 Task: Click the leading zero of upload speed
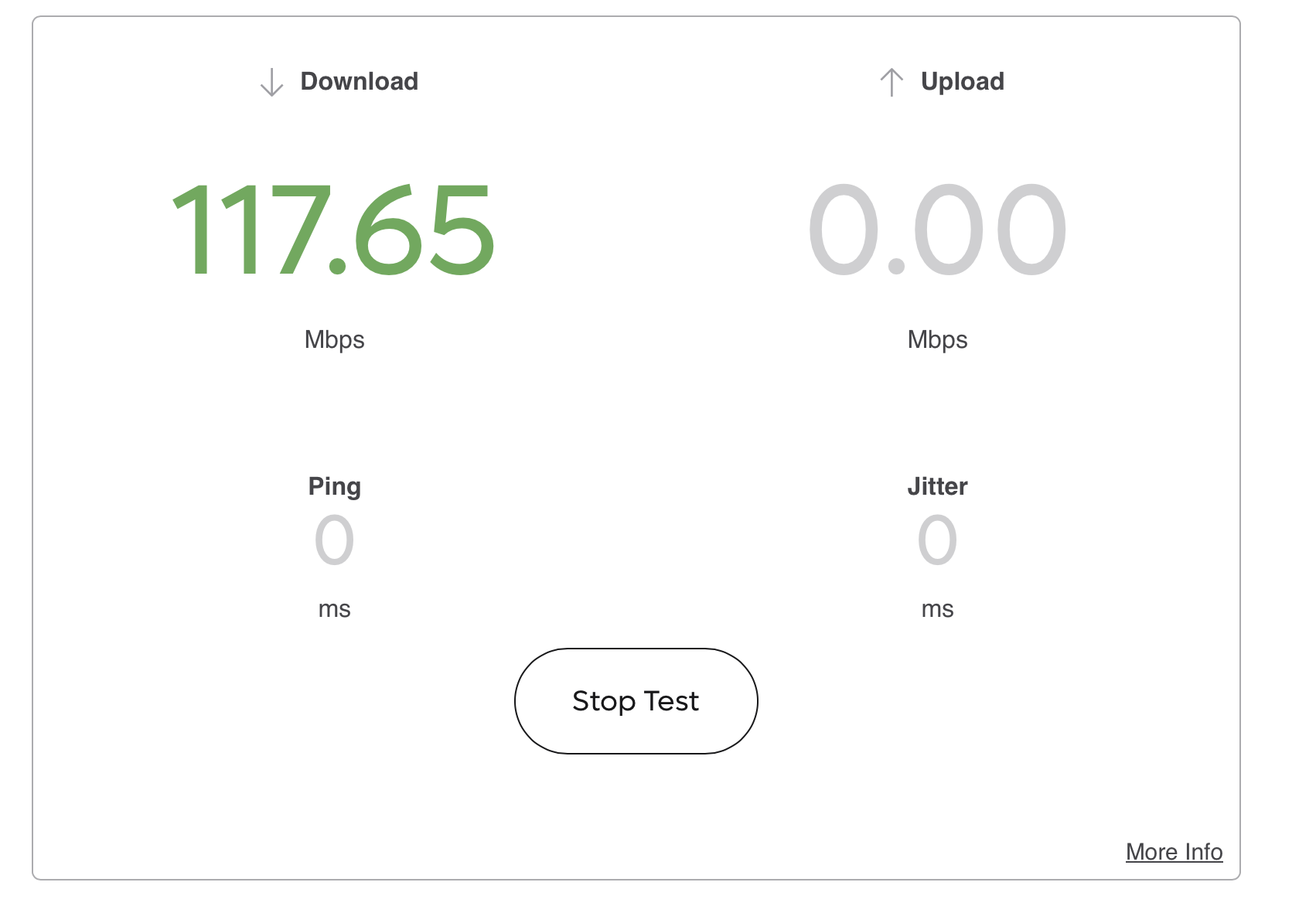[844, 230]
